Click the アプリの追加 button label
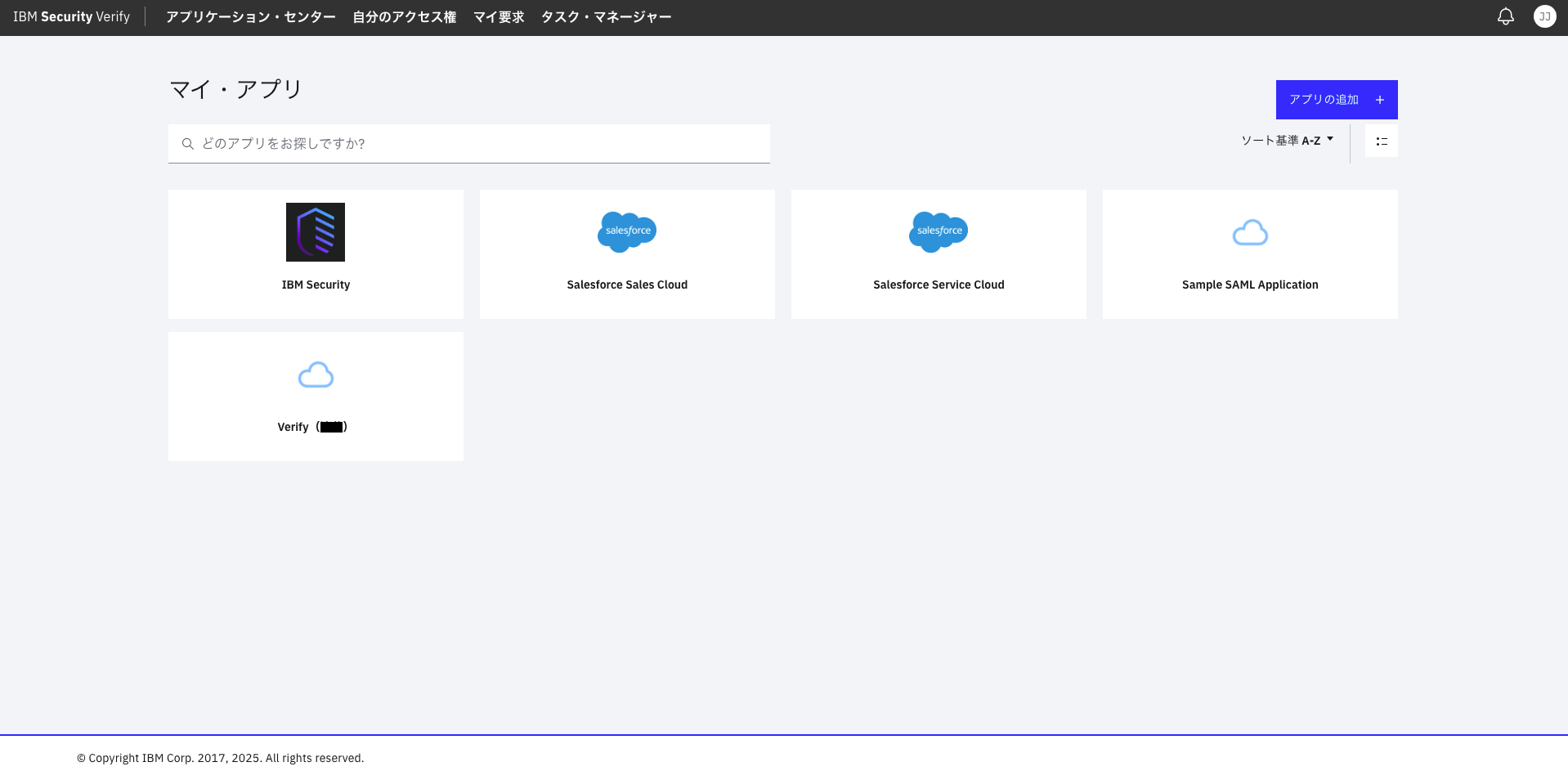Screen dimensions: 1568x780 (1324, 100)
